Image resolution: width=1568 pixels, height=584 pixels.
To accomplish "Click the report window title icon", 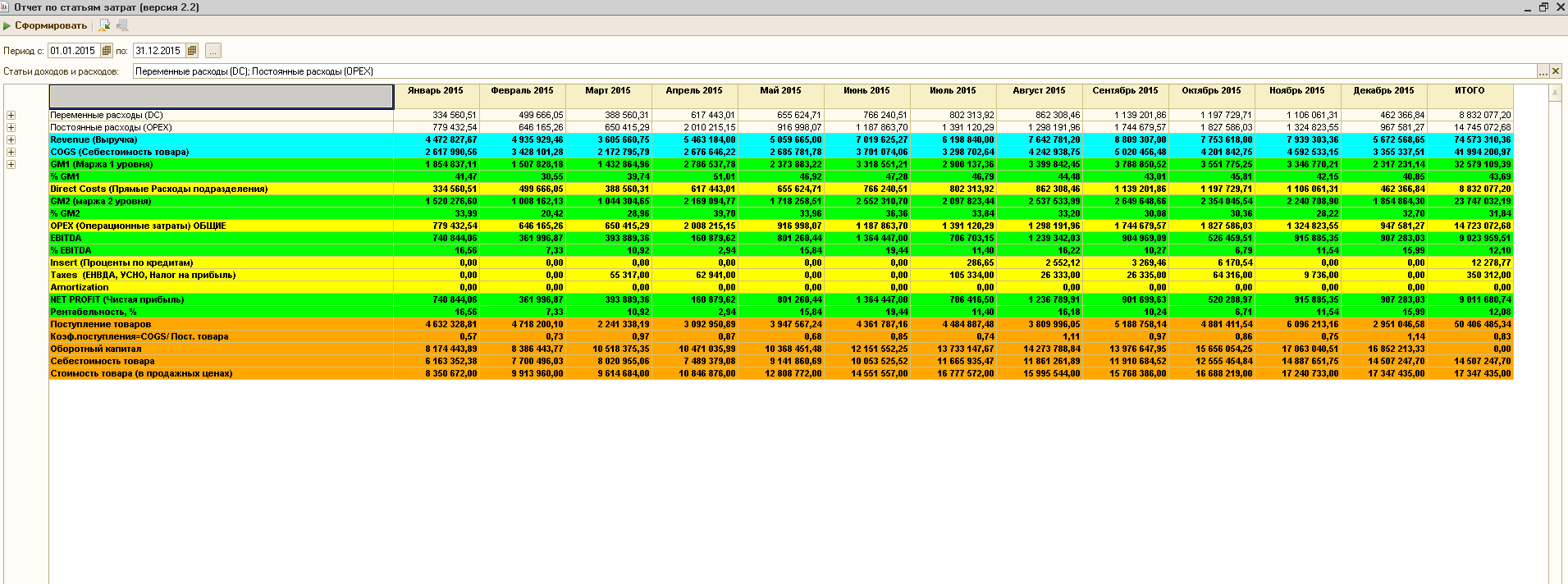I will pyautogui.click(x=6, y=7).
